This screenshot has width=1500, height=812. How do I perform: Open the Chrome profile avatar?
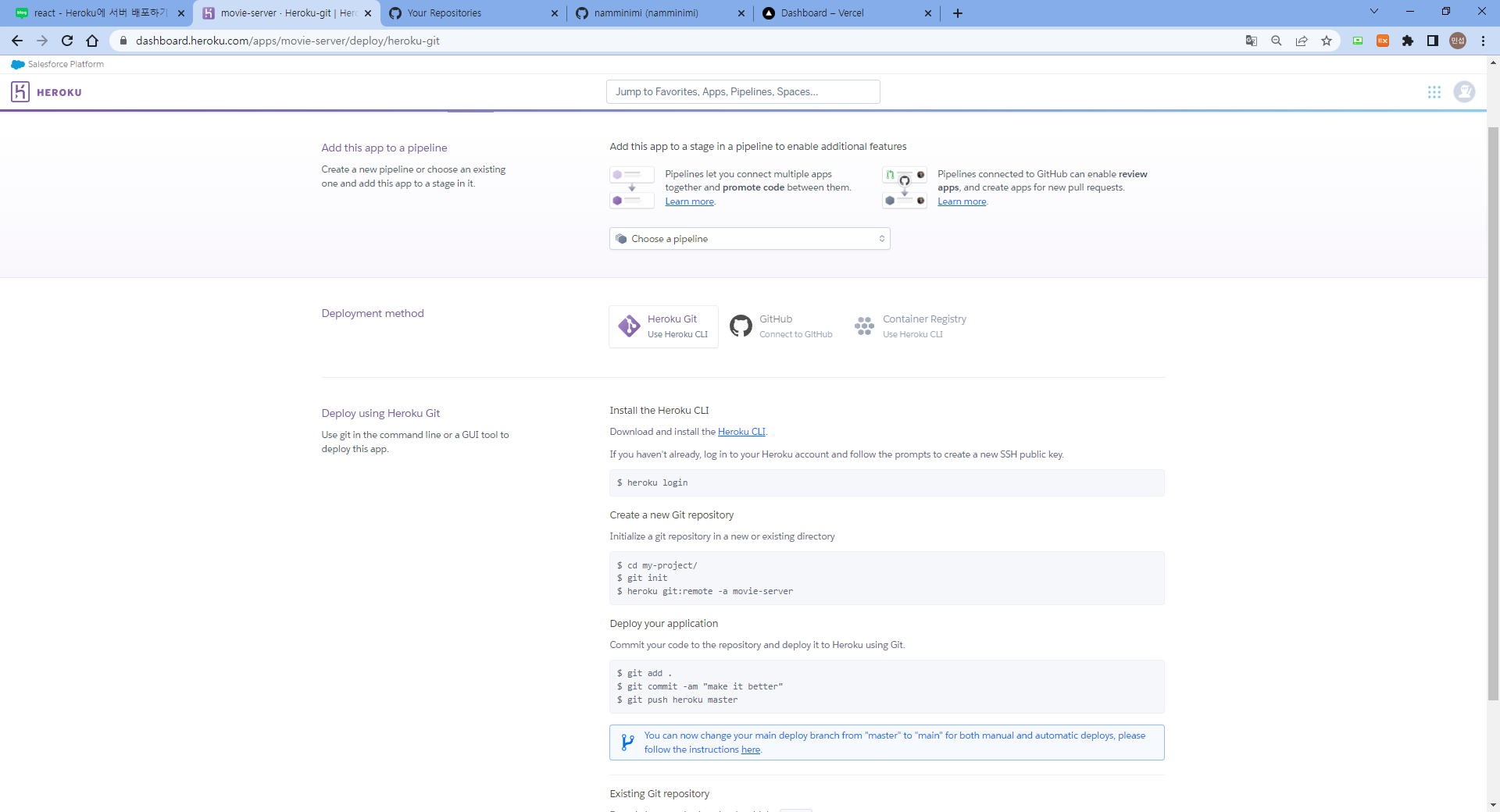pos(1458,41)
